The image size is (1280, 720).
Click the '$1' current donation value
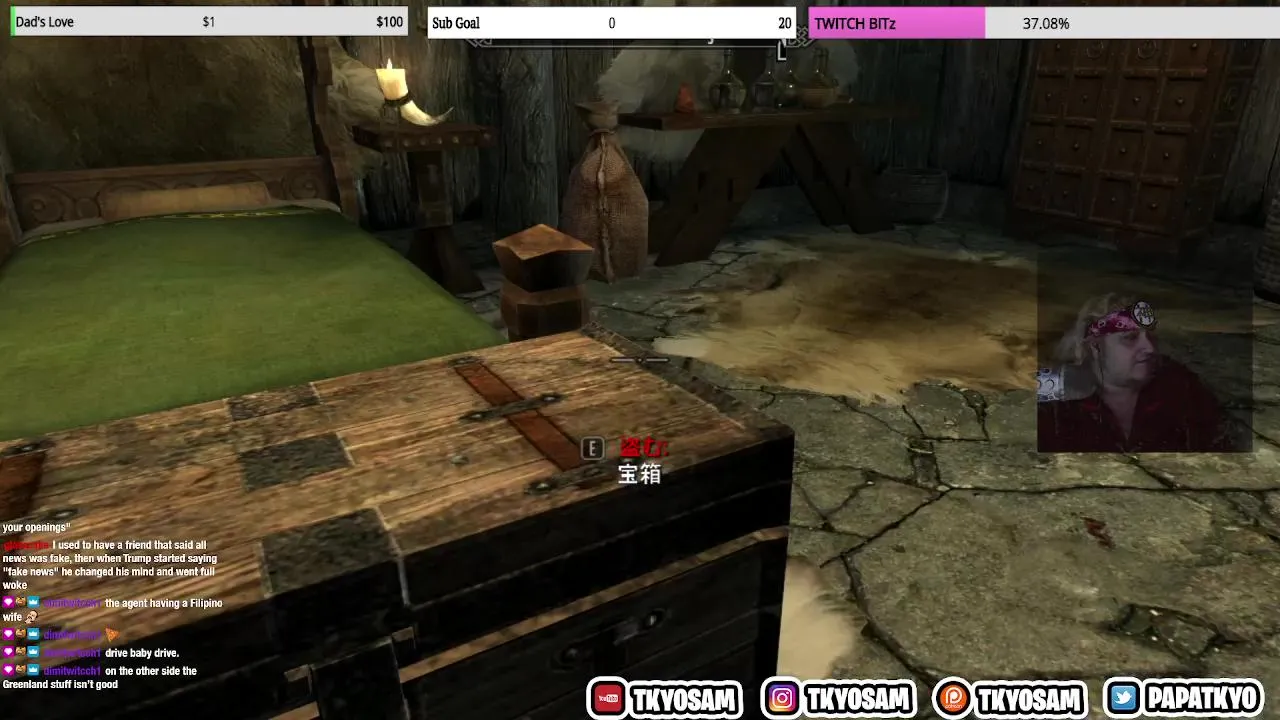point(208,22)
